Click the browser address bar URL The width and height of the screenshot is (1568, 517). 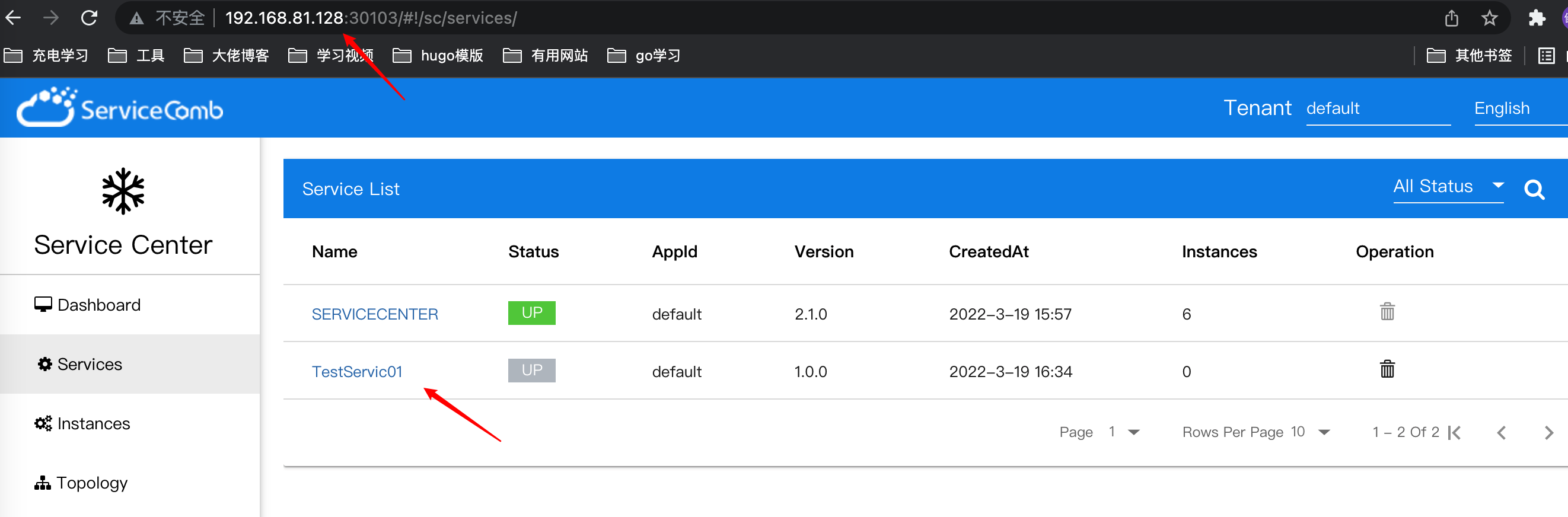click(371, 18)
